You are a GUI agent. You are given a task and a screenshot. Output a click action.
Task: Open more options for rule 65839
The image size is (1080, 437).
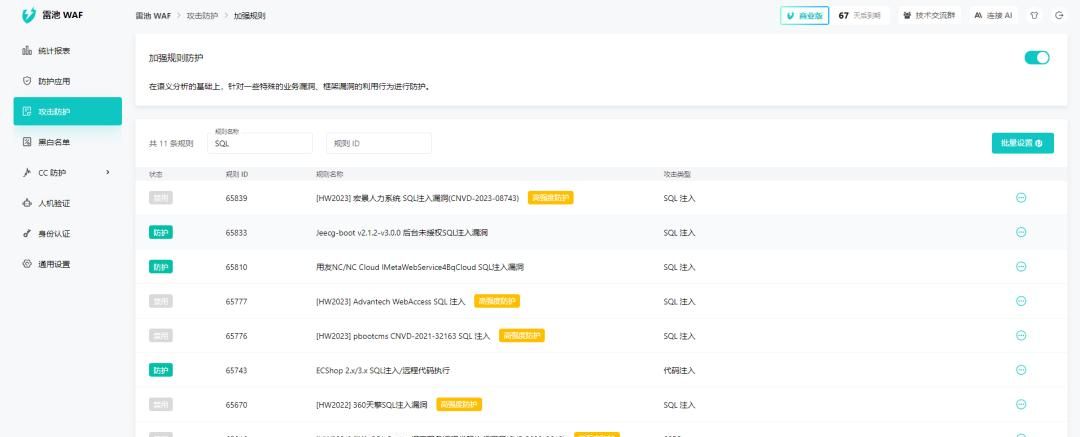pyautogui.click(x=1021, y=198)
